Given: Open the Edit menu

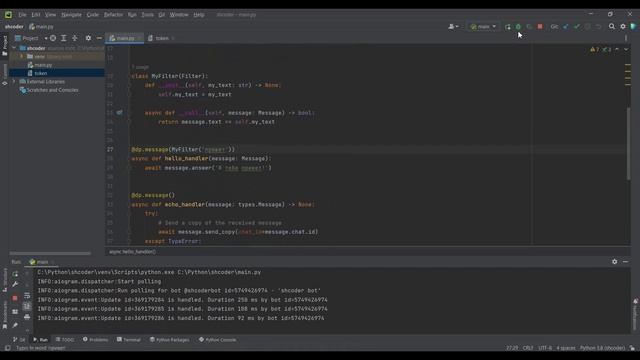Looking at the screenshot, I should coord(36,15).
